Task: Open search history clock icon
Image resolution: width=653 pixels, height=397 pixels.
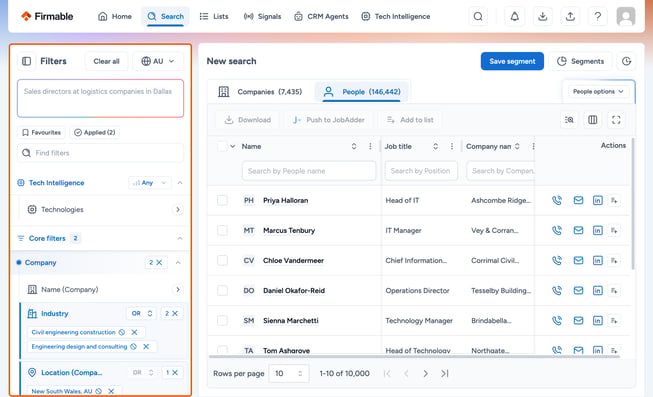Action: [x=626, y=61]
